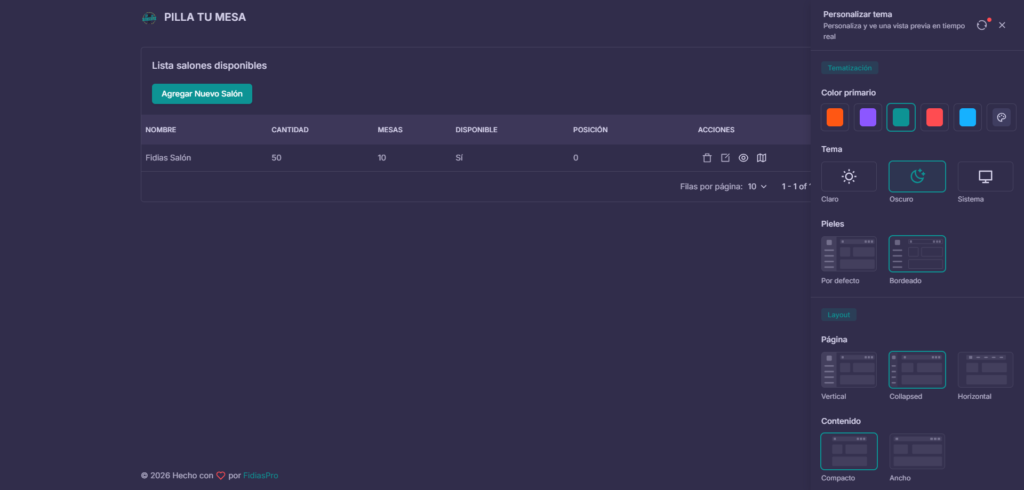Click the Pilla Tu Mesa logo icon
Viewport: 1024px width, 490px height.
(149, 17)
